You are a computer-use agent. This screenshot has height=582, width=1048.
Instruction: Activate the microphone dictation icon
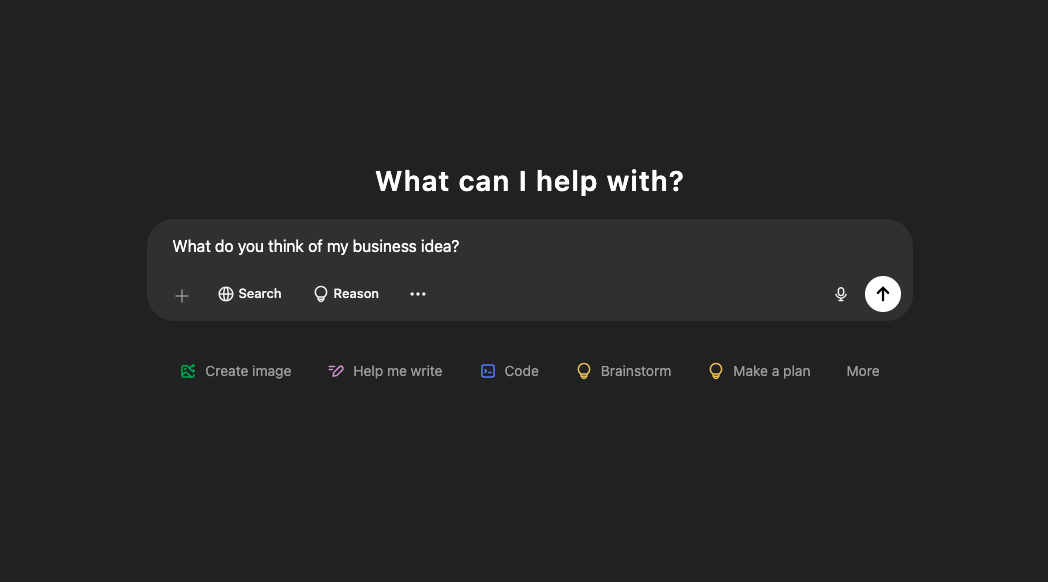tap(840, 293)
